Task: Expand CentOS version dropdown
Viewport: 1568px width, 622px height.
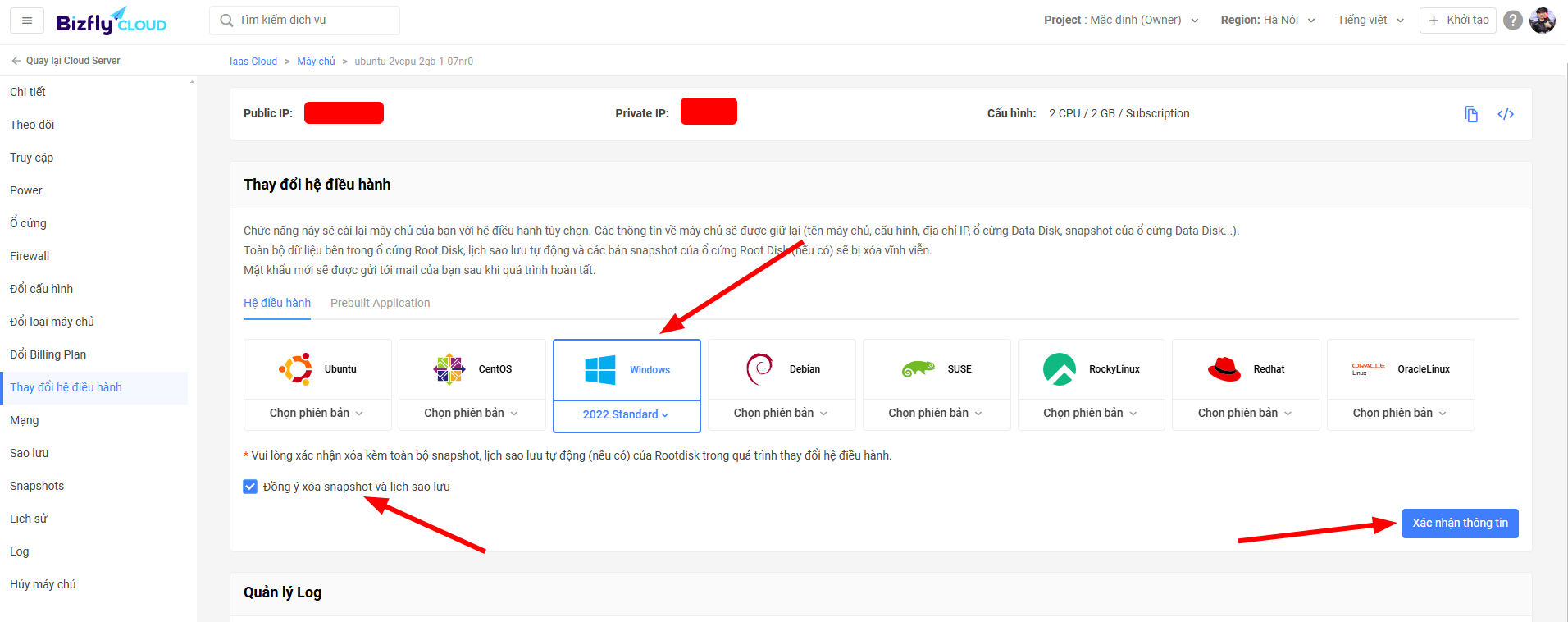Action: (472, 414)
